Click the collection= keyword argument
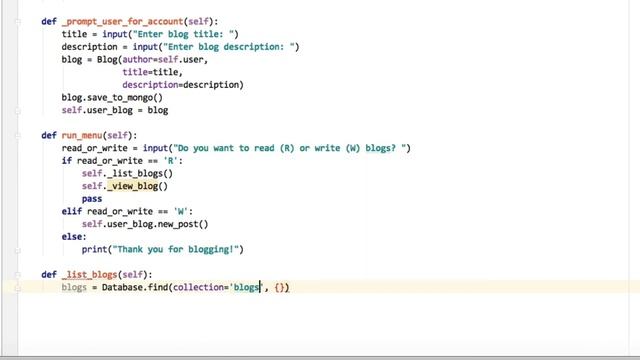The image size is (640, 360). coord(201,287)
